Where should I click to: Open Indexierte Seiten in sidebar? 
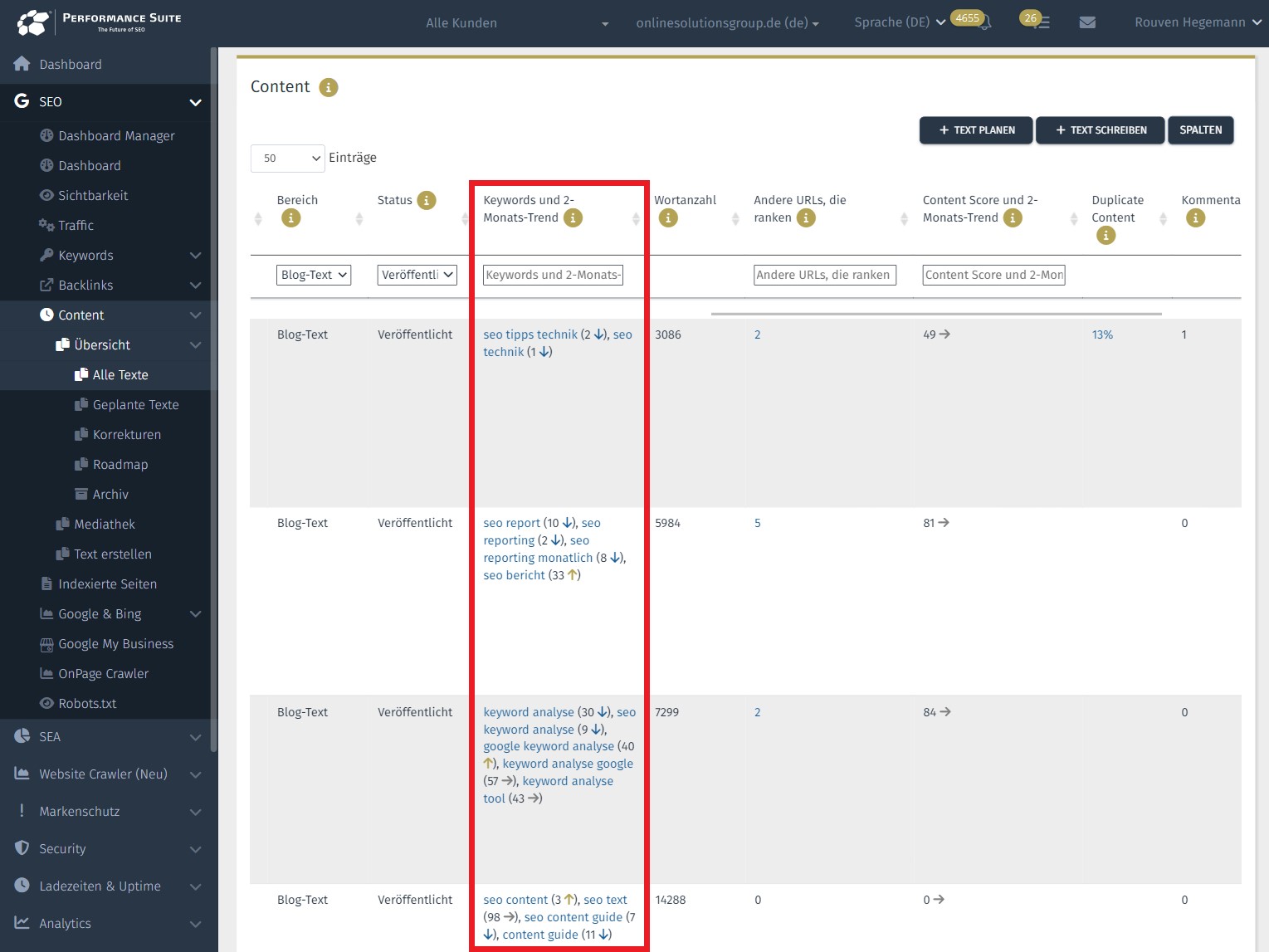[x=98, y=583]
